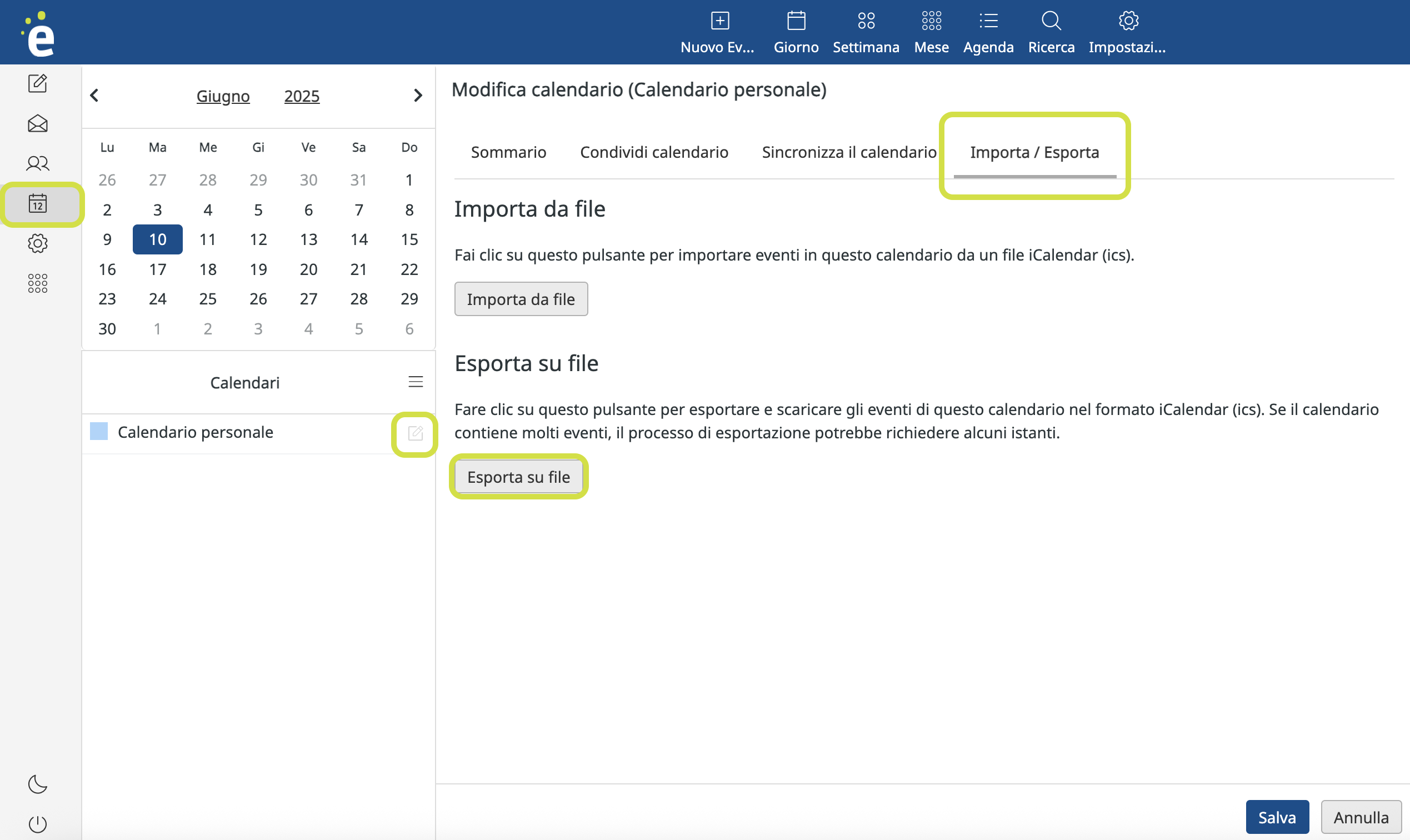1410x840 pixels.
Task: Select Calendario personale in list
Action: [x=196, y=432]
